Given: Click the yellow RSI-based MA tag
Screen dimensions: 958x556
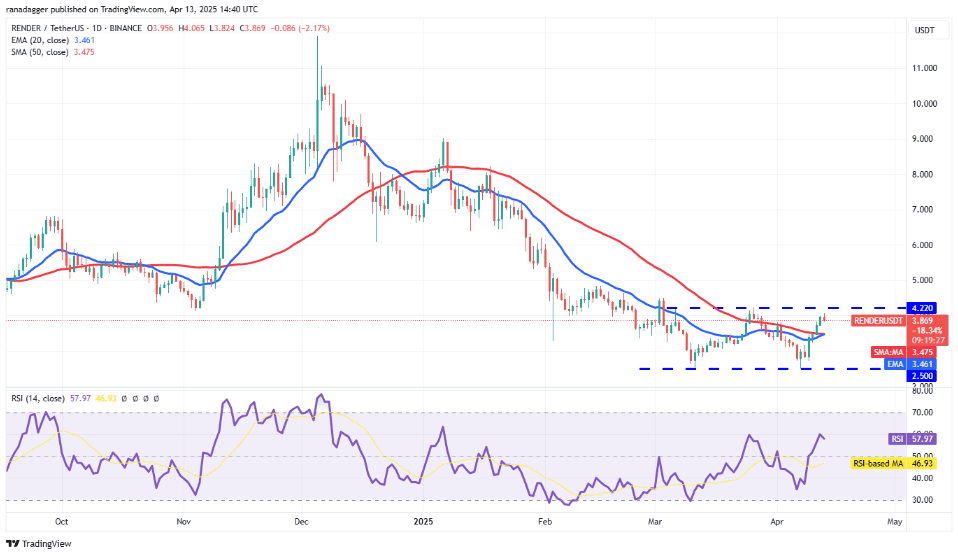Looking at the screenshot, I should (x=878, y=464).
